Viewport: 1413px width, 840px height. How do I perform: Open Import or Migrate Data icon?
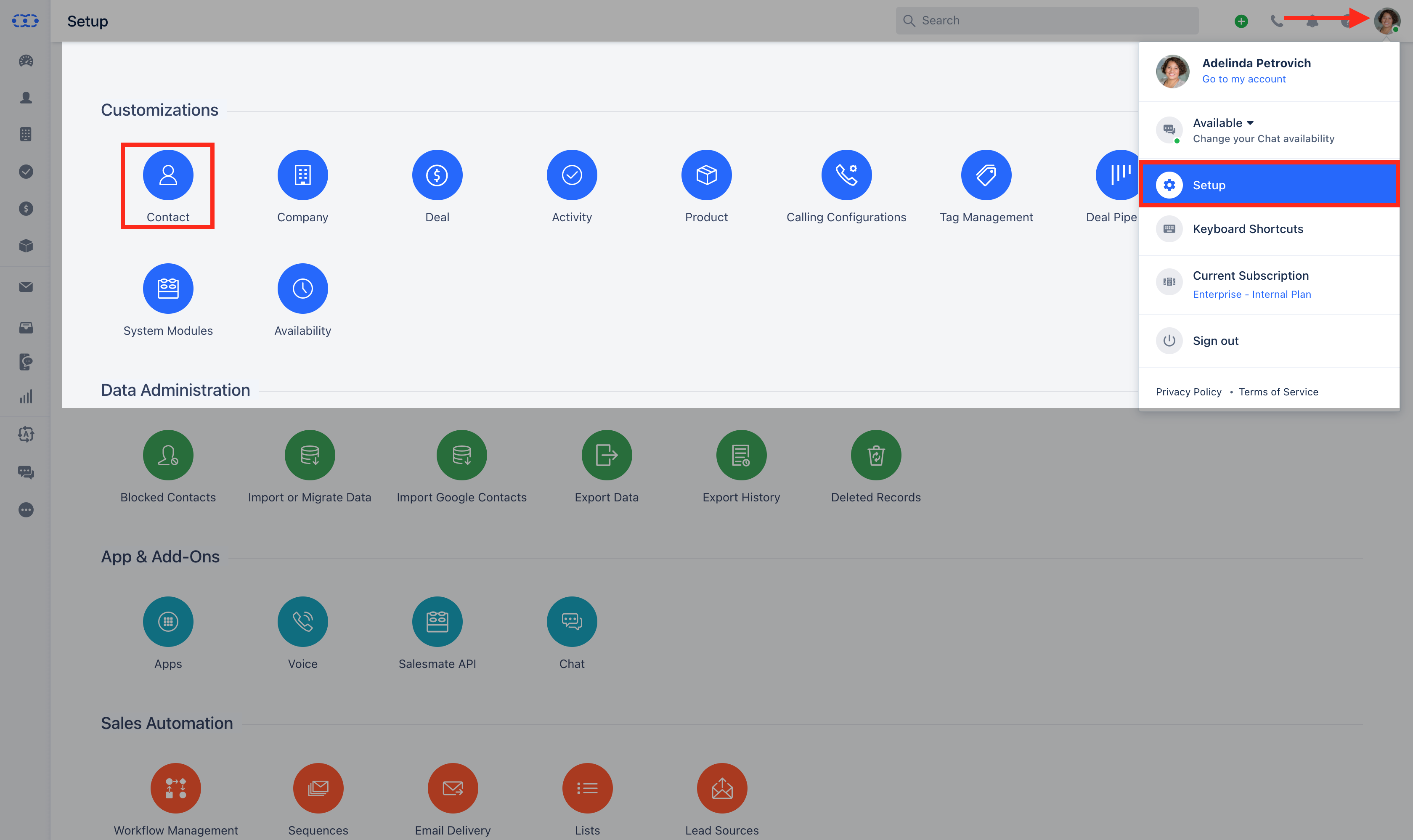click(x=310, y=455)
